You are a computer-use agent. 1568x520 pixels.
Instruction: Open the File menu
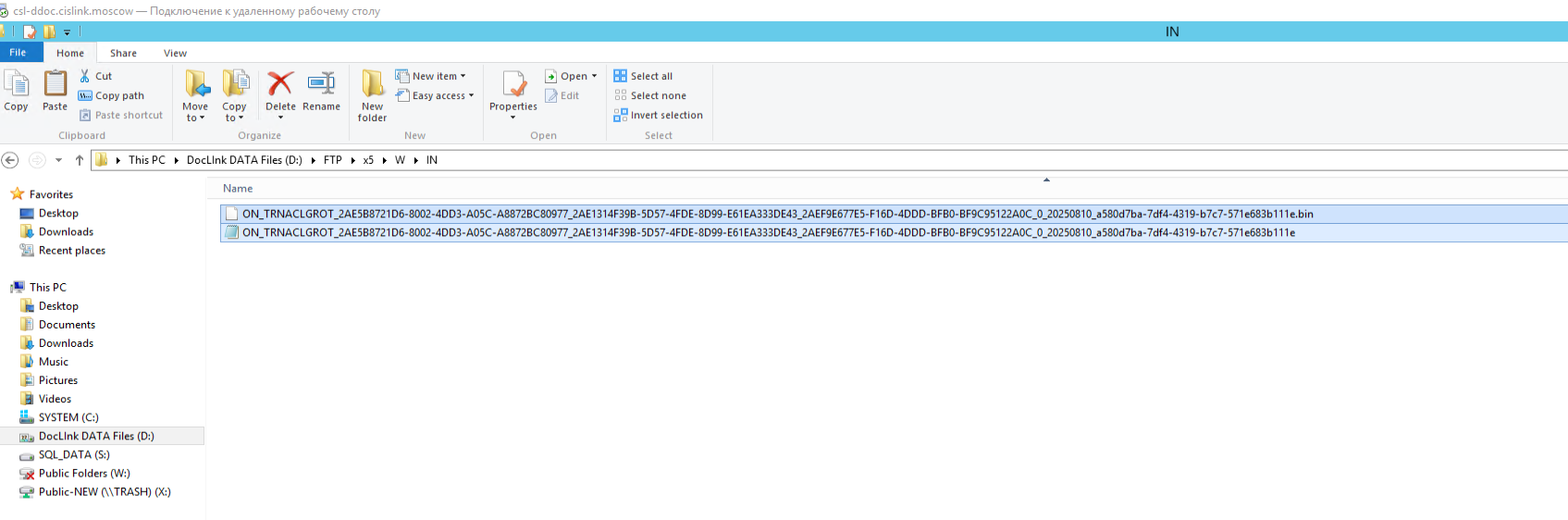(18, 53)
